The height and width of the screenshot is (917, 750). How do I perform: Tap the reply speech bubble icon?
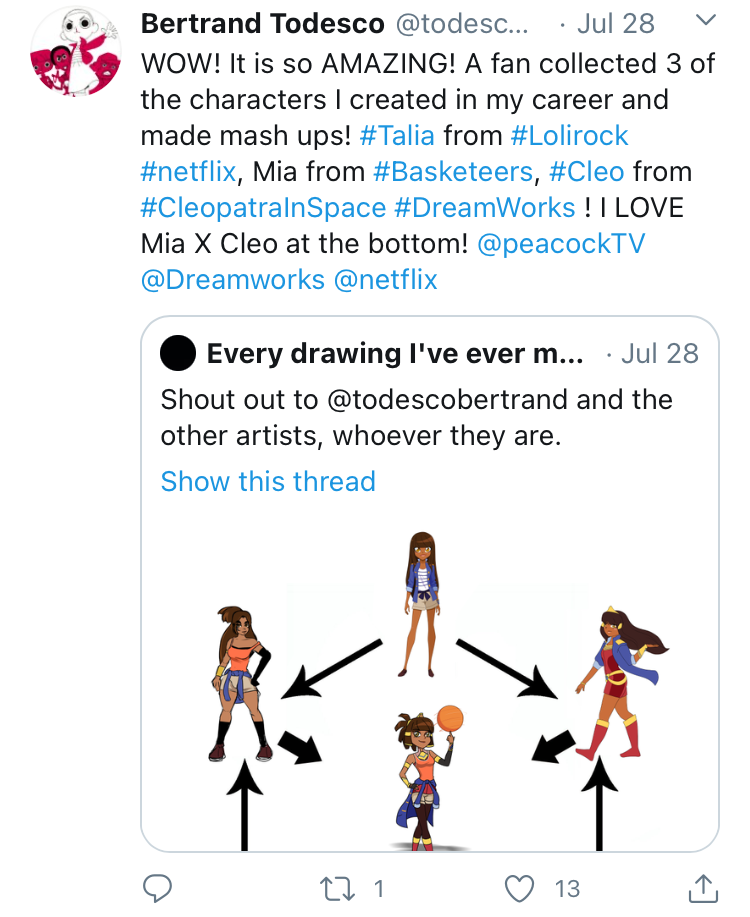(157, 886)
